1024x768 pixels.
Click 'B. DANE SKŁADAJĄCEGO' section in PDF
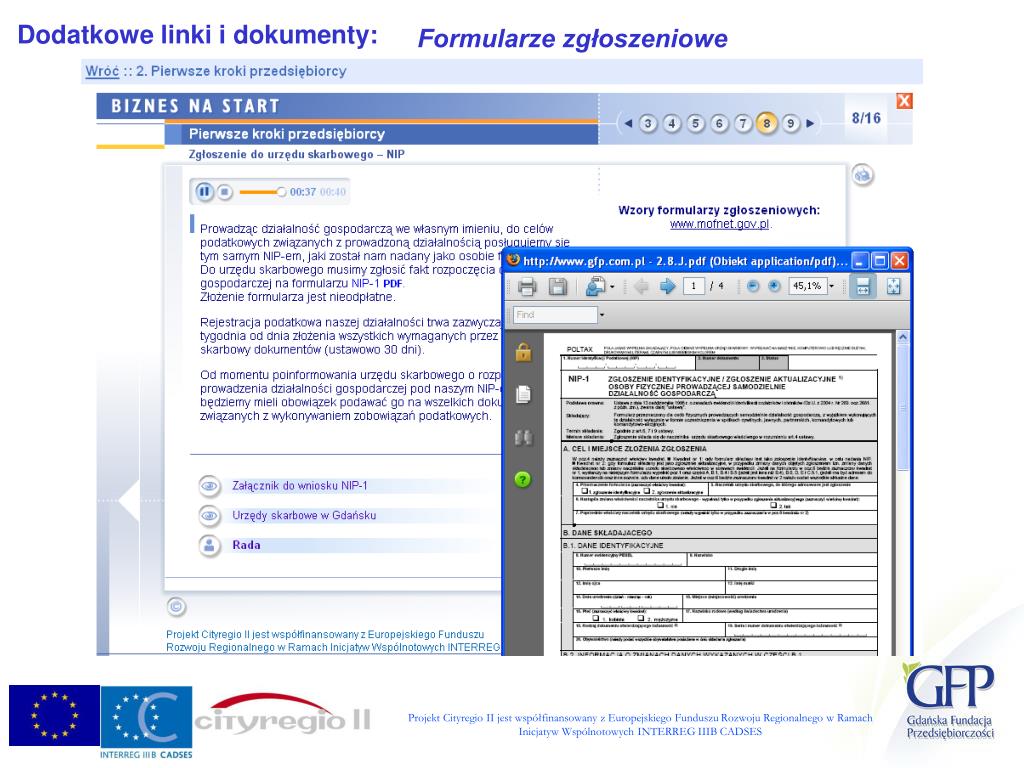coord(607,533)
